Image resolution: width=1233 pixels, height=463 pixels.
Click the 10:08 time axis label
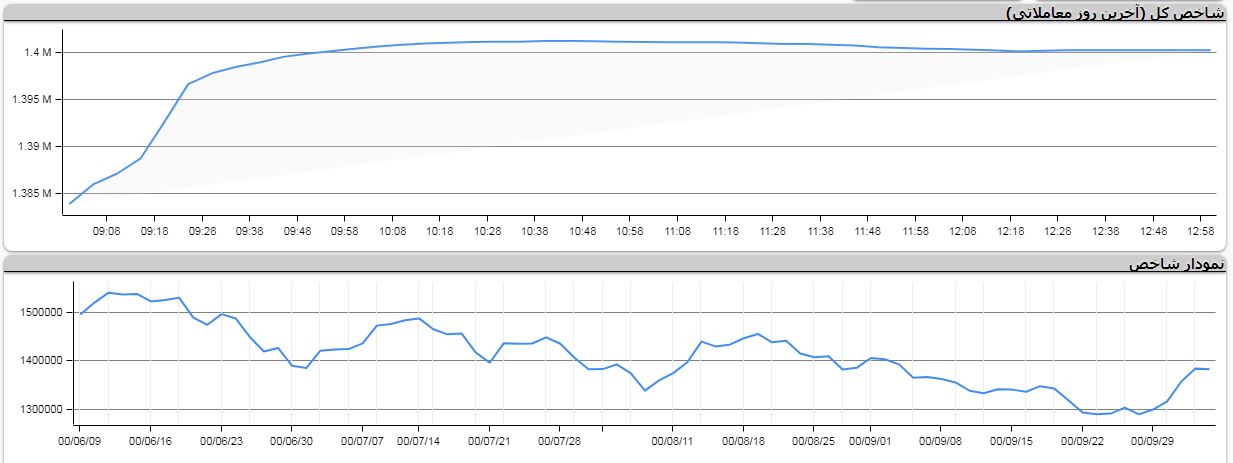392,231
